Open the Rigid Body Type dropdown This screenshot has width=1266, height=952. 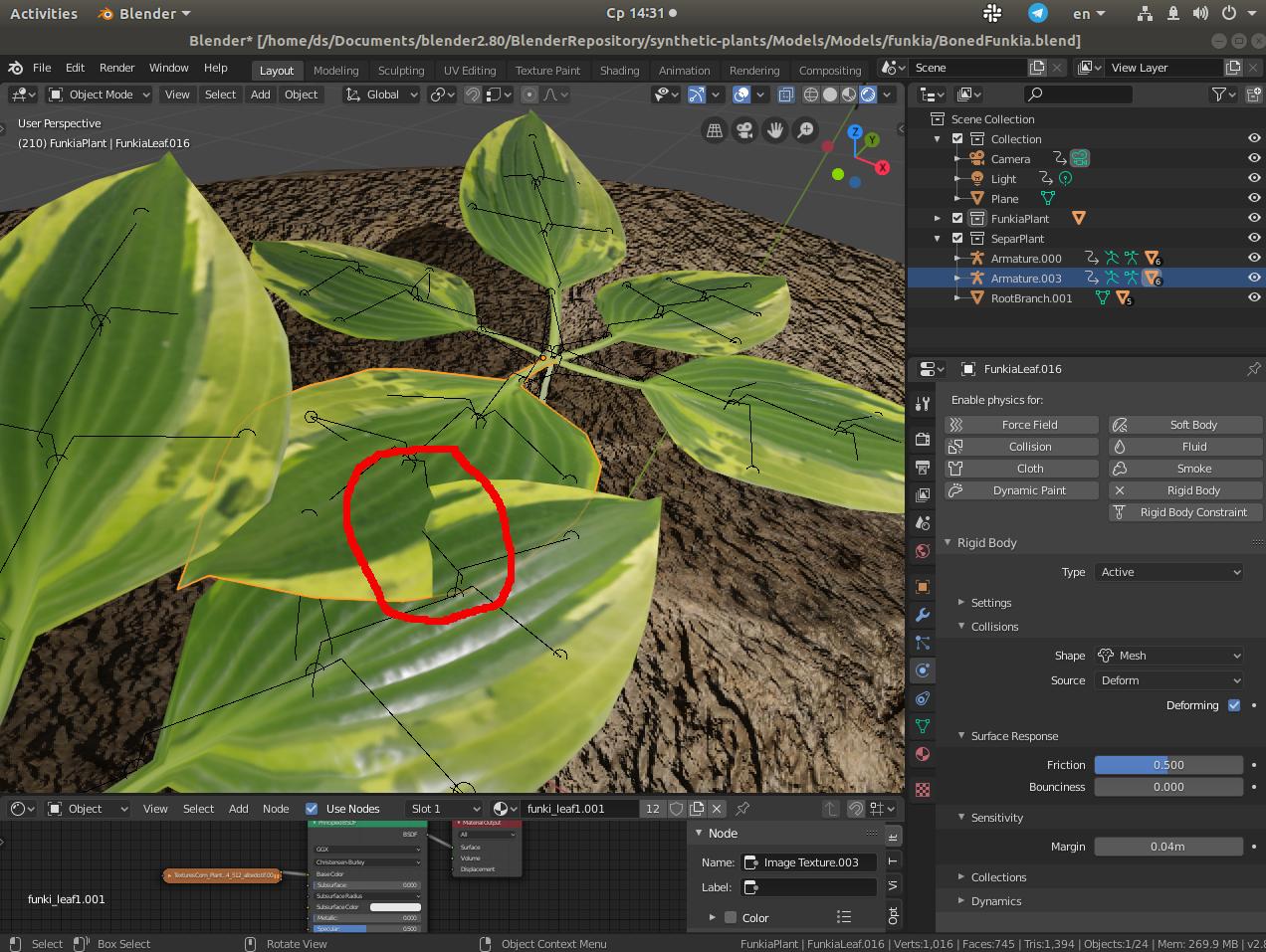(1168, 572)
